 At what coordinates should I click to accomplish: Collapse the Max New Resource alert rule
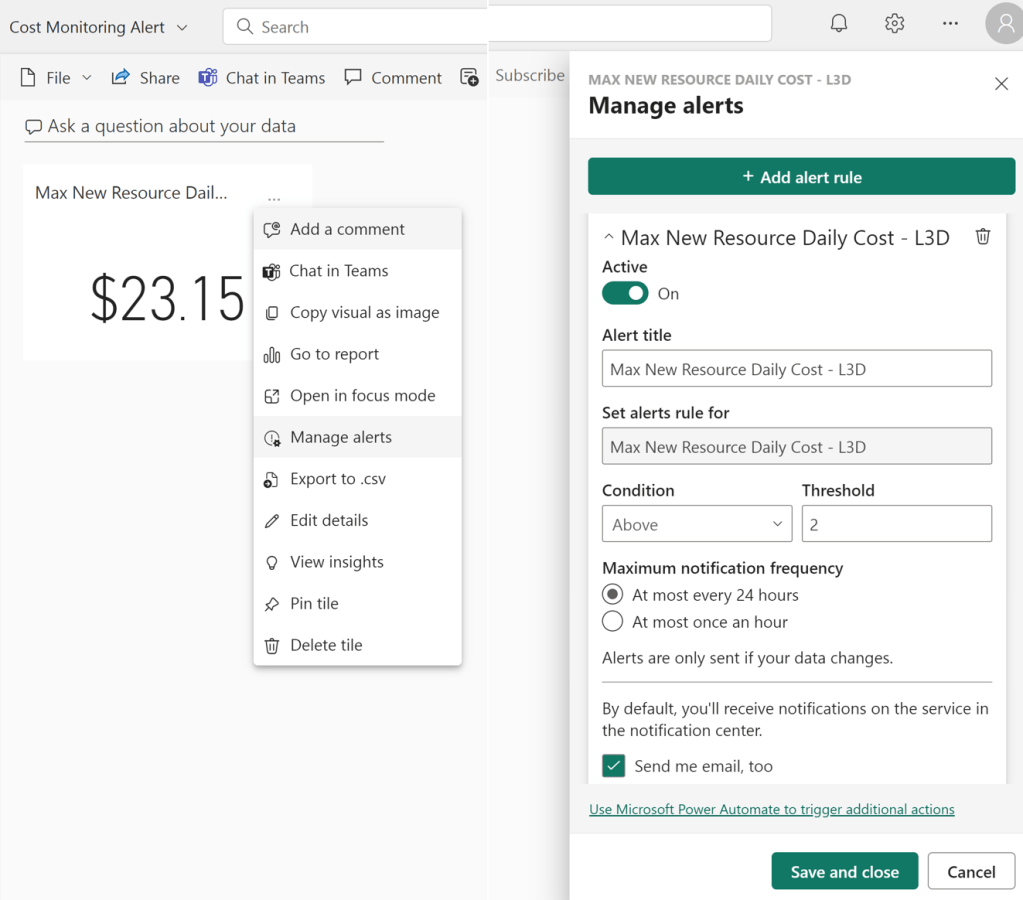(609, 238)
